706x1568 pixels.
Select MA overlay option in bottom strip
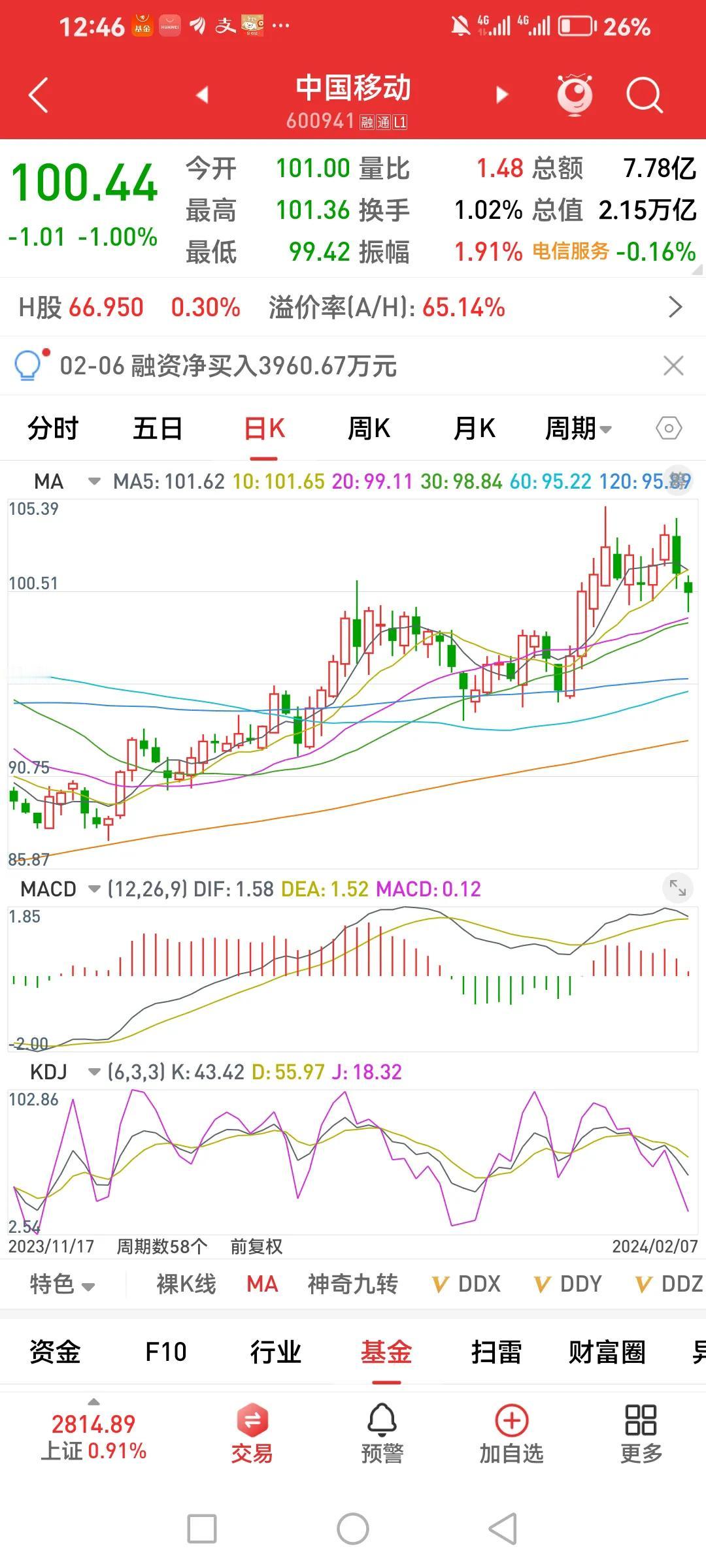pos(262,1284)
